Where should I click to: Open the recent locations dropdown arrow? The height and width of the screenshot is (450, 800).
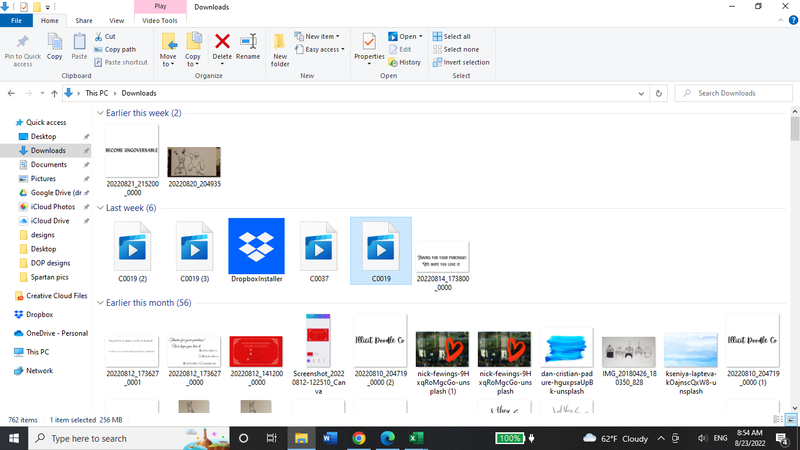(42, 93)
